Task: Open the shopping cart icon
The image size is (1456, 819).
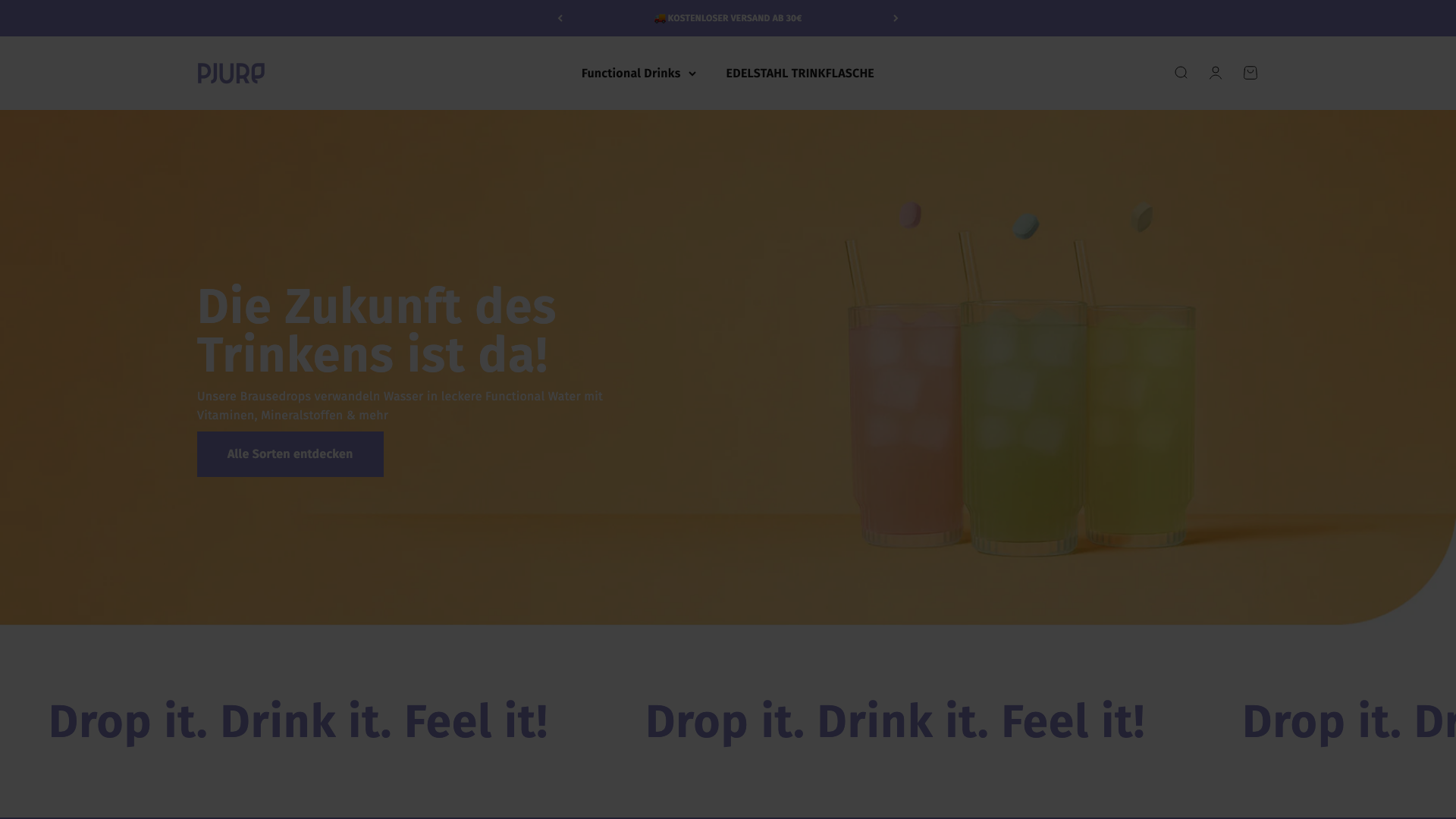Action: click(1250, 73)
